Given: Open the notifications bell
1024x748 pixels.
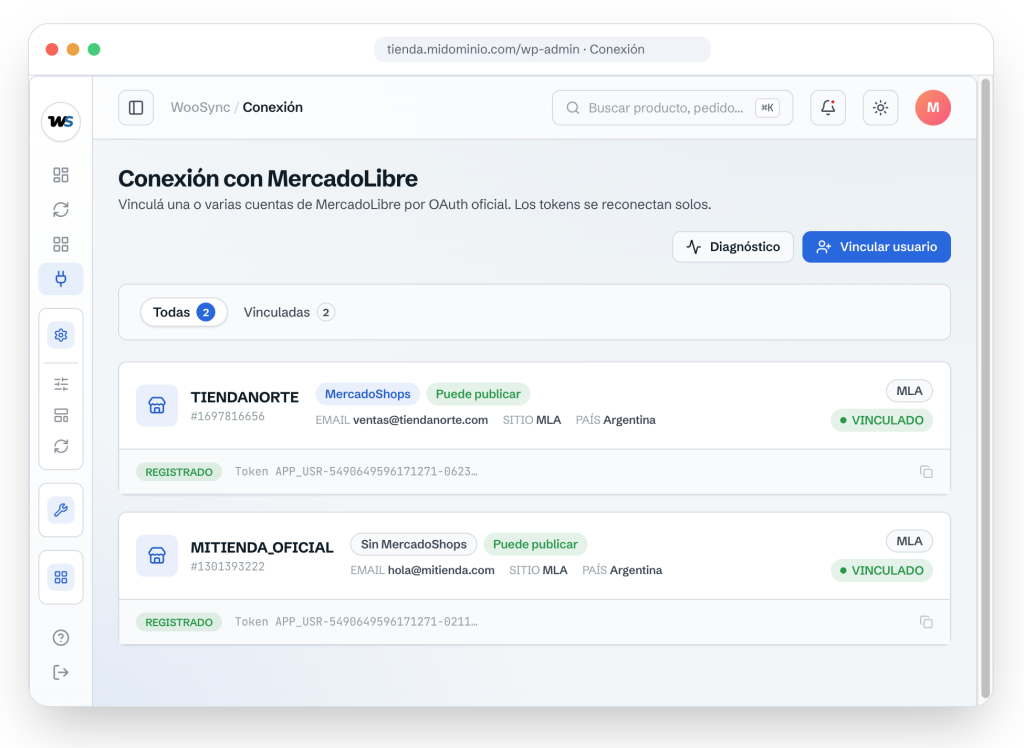Looking at the screenshot, I should coord(828,108).
